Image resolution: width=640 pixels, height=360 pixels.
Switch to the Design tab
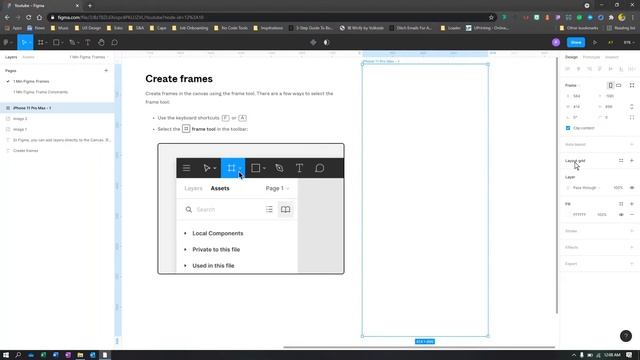tap(571, 57)
